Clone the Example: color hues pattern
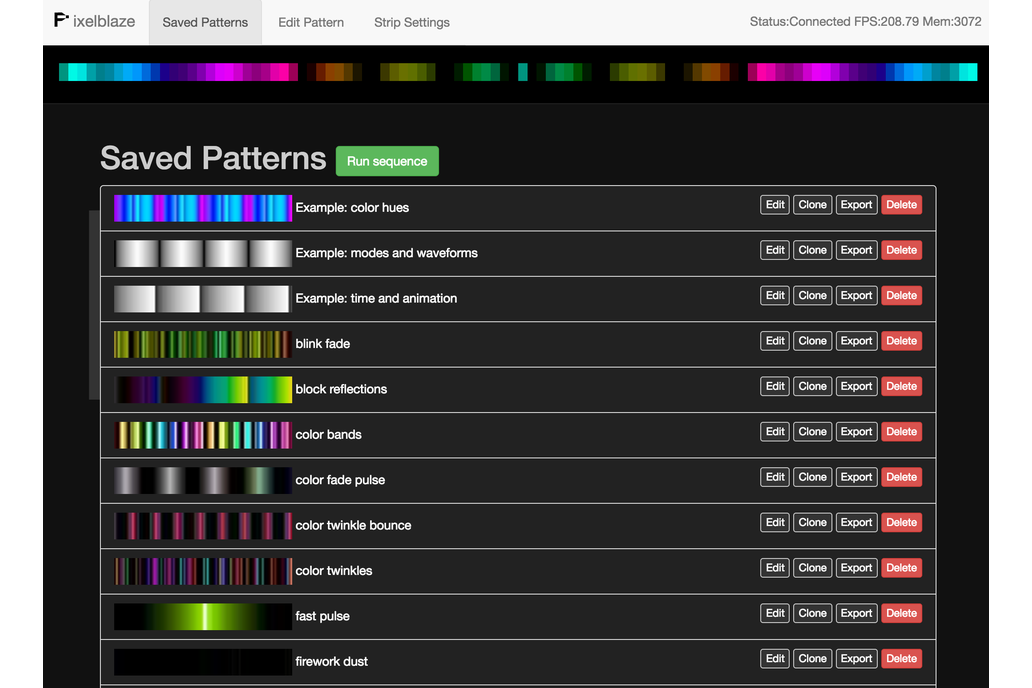Image resolution: width=1032 pixels, height=688 pixels. tap(812, 205)
